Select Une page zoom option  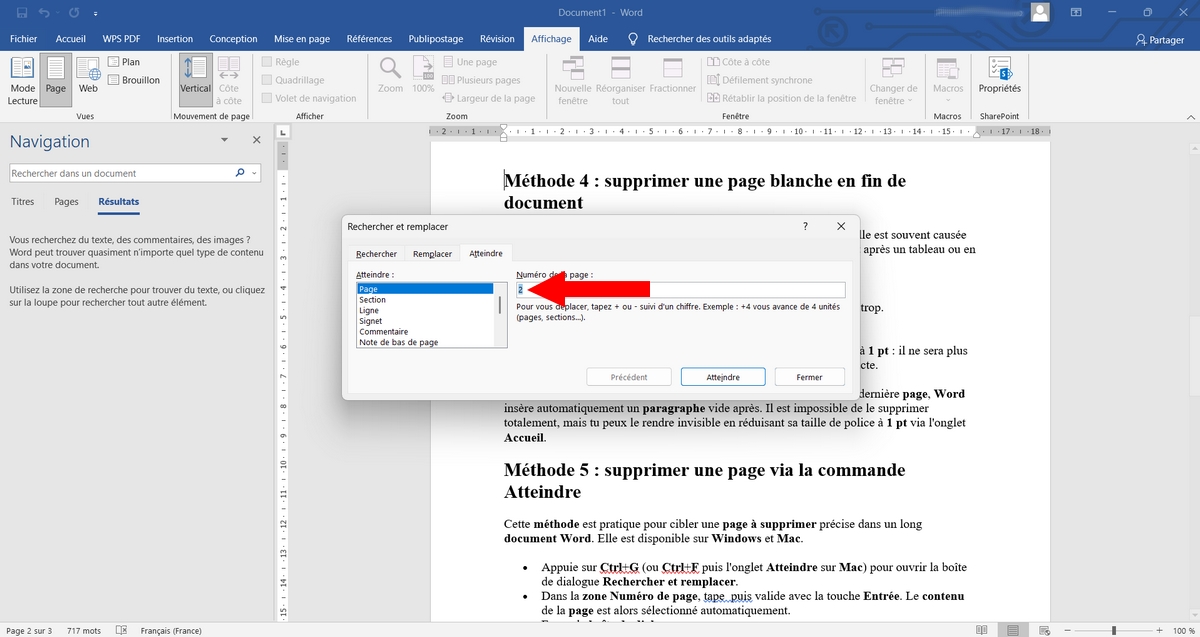(470, 62)
